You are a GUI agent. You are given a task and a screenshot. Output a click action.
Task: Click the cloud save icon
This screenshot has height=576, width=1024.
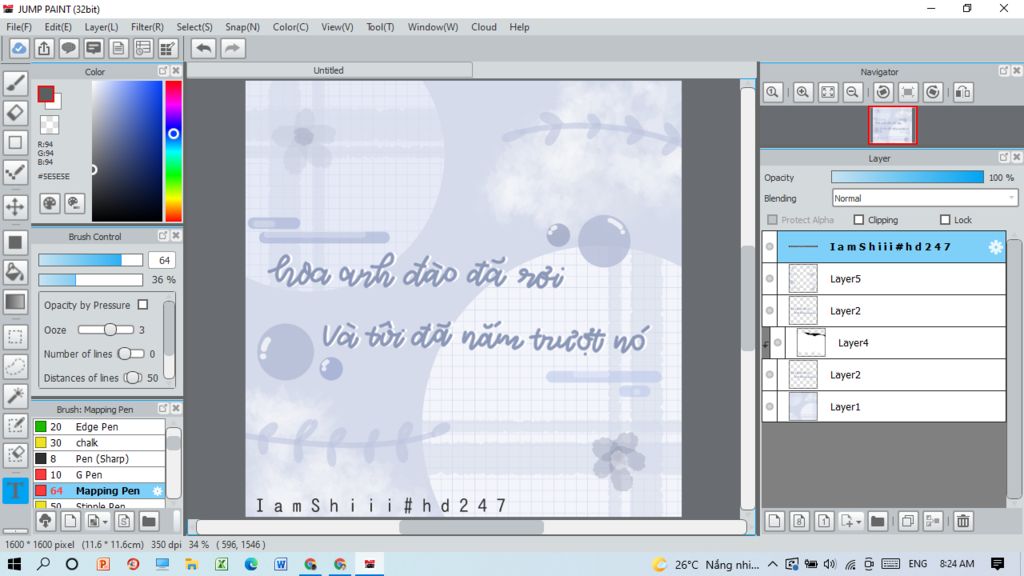(19, 48)
